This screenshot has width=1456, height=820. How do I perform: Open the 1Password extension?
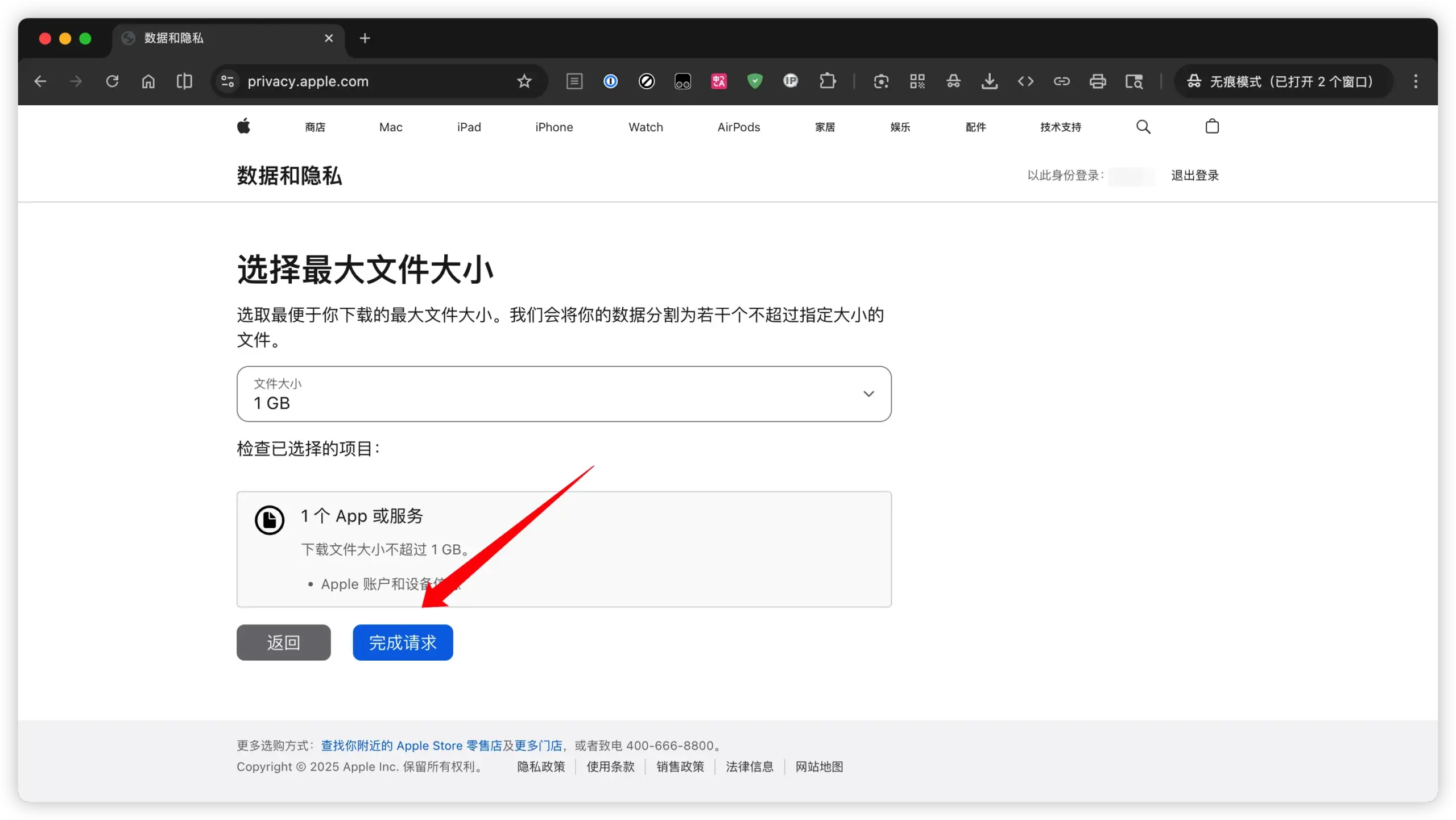point(610,81)
